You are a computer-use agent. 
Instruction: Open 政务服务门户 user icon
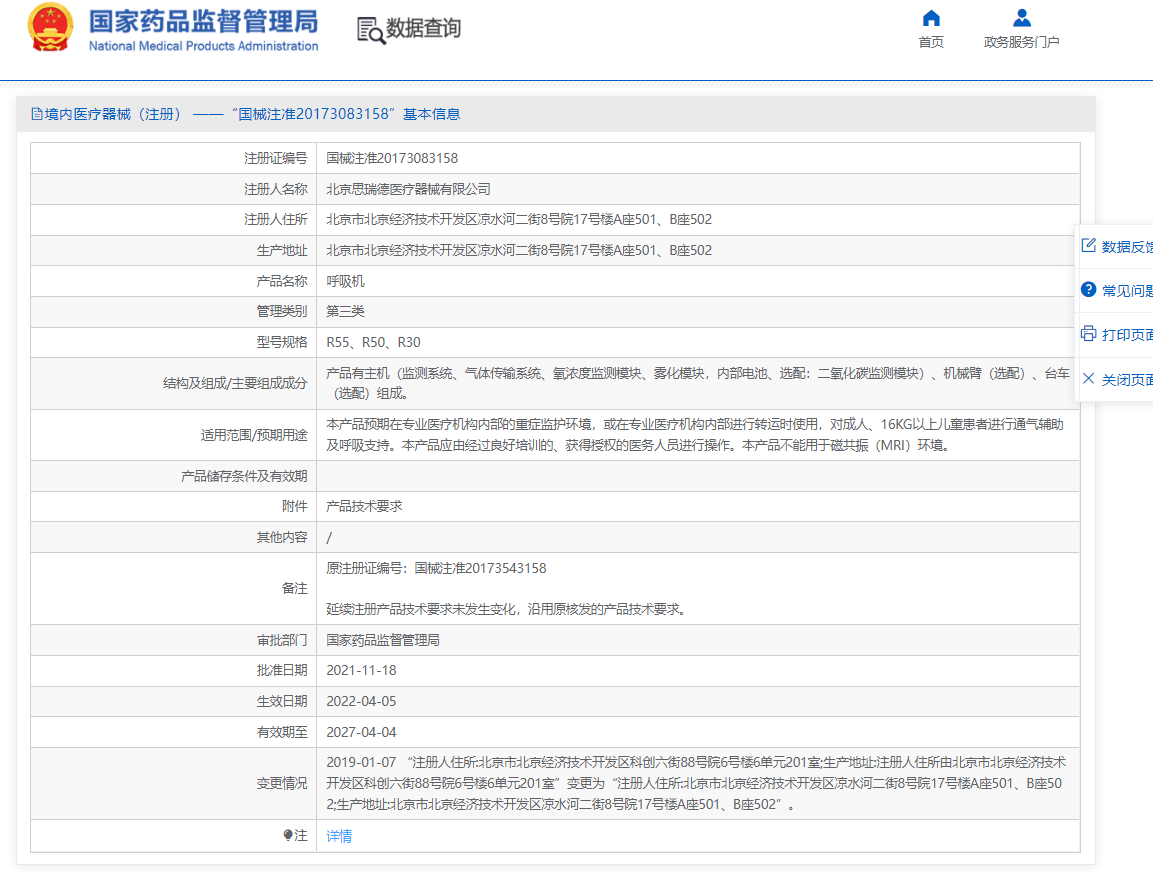coord(1021,18)
